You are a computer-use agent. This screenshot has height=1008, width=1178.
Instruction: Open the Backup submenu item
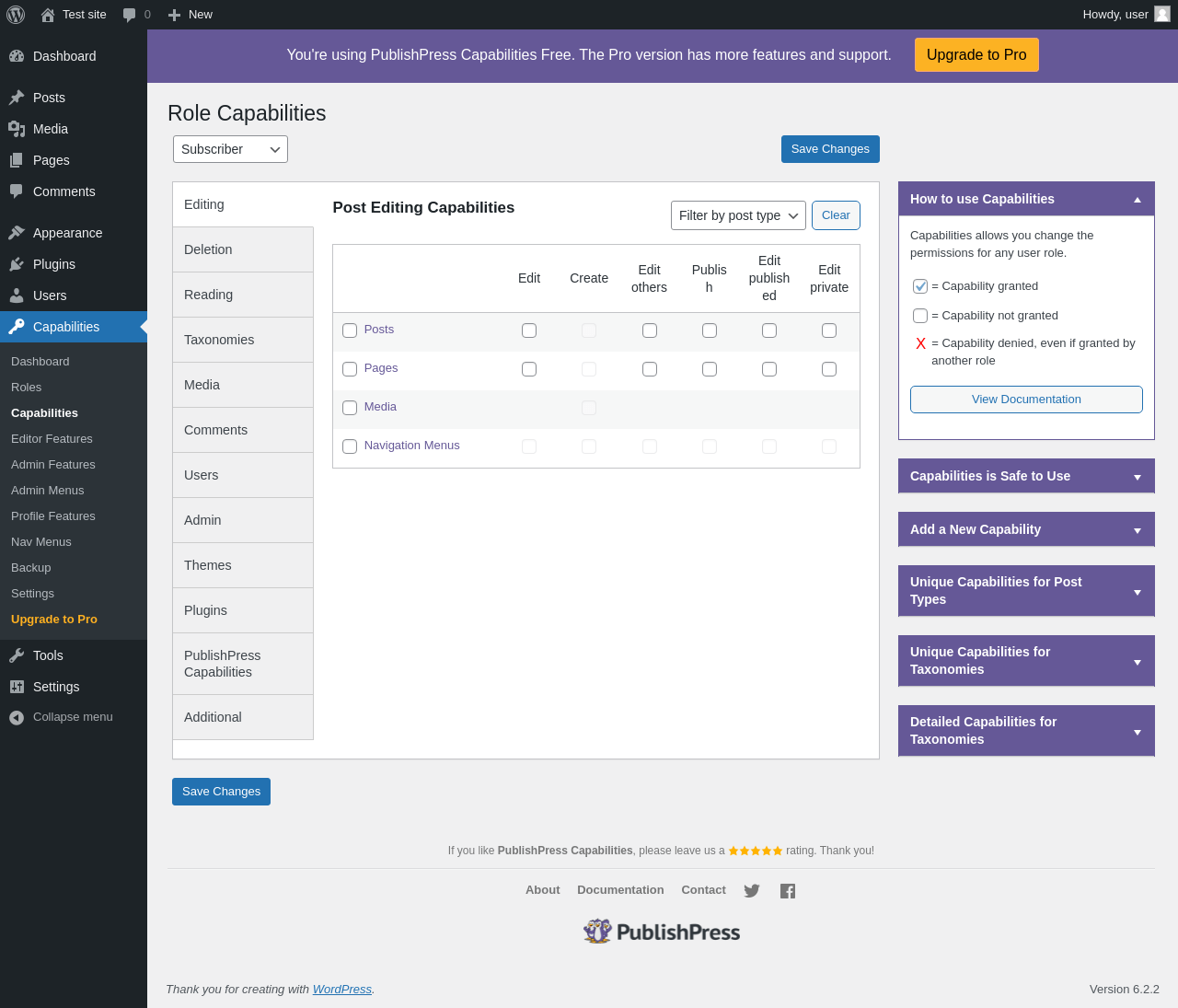(31, 568)
